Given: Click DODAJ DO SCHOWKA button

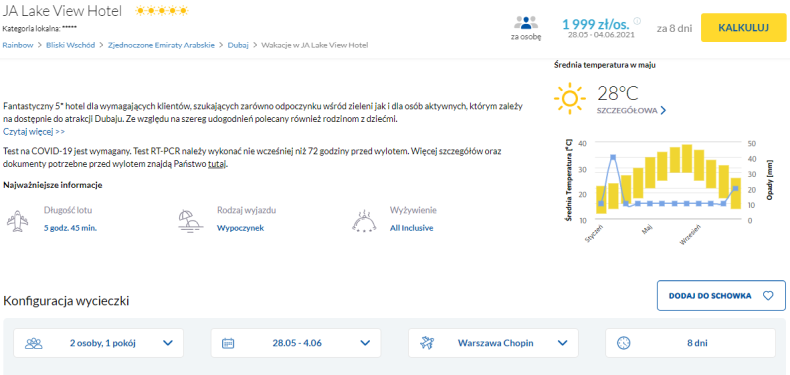Looking at the screenshot, I should [721, 295].
